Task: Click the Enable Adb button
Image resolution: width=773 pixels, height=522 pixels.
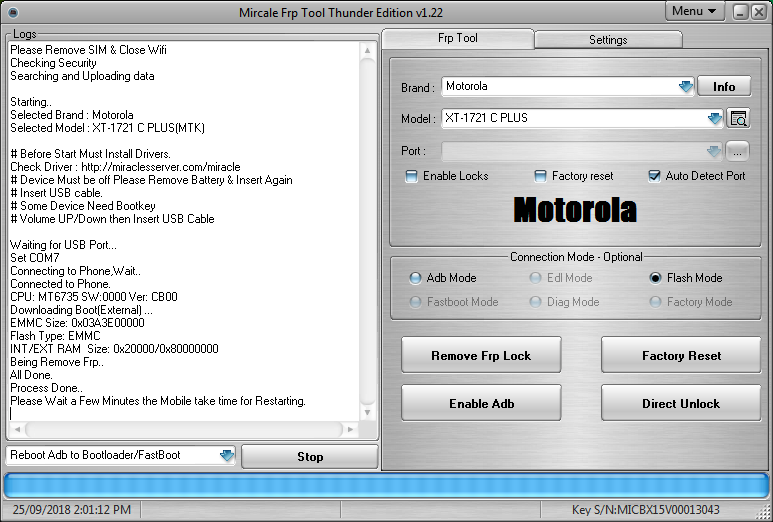Action: tap(481, 403)
